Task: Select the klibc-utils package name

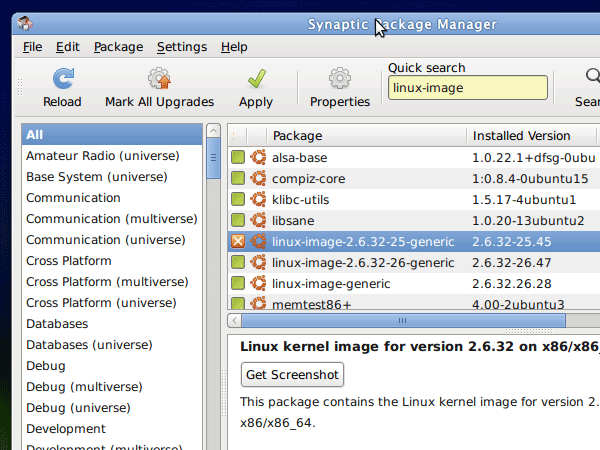Action: tap(301, 200)
